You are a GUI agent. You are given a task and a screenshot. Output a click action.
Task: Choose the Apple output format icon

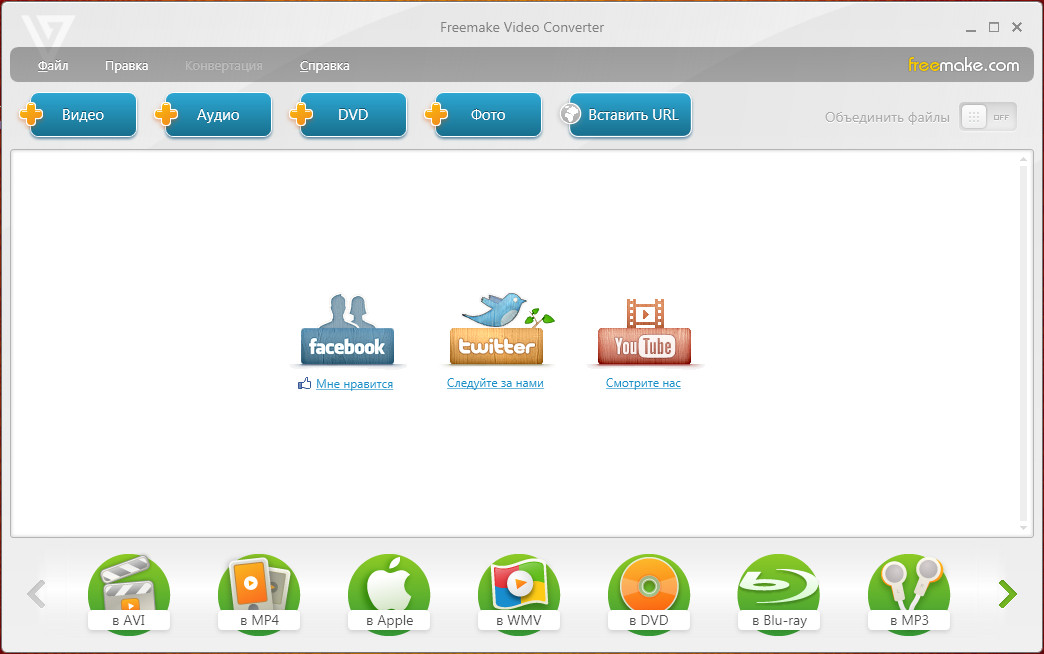click(388, 590)
